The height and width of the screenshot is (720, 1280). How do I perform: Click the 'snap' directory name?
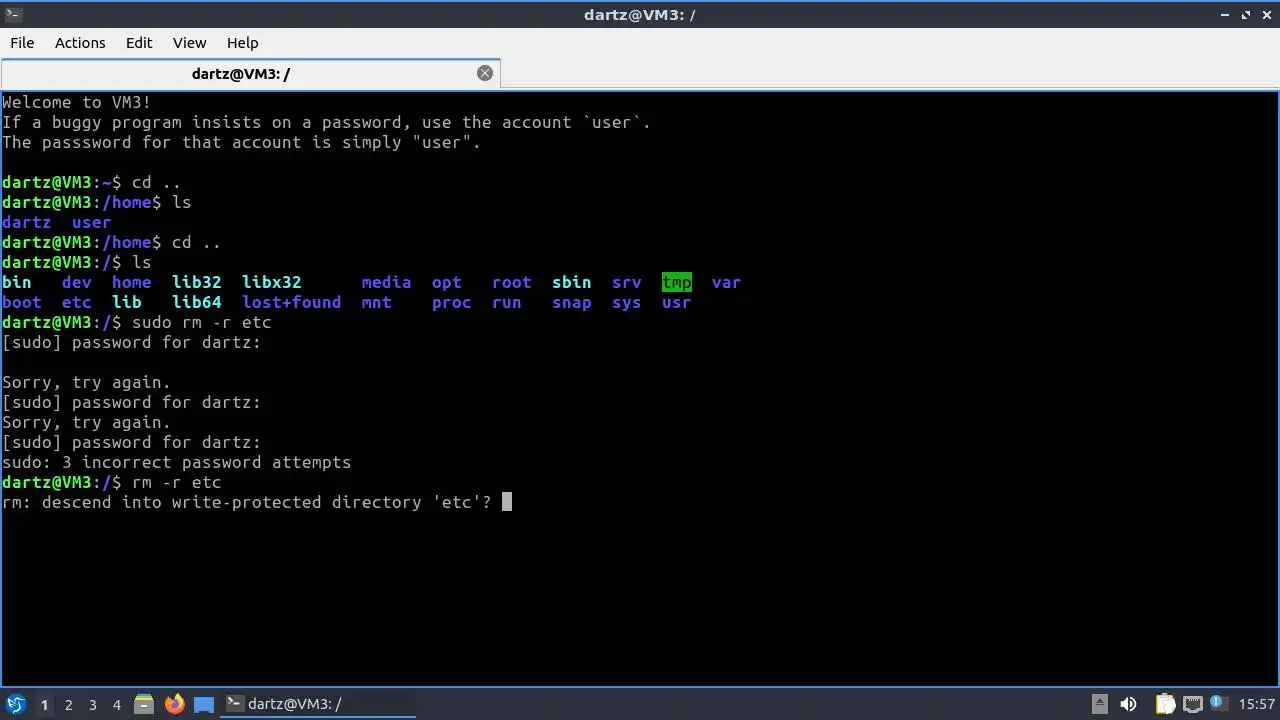click(x=572, y=303)
